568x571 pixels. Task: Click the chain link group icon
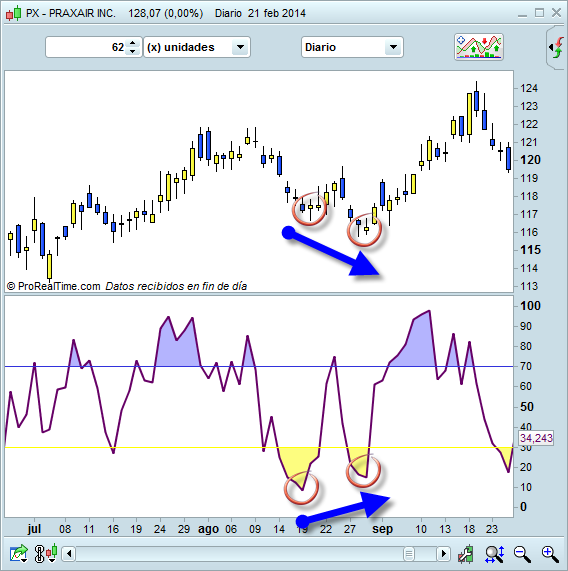pos(39,554)
